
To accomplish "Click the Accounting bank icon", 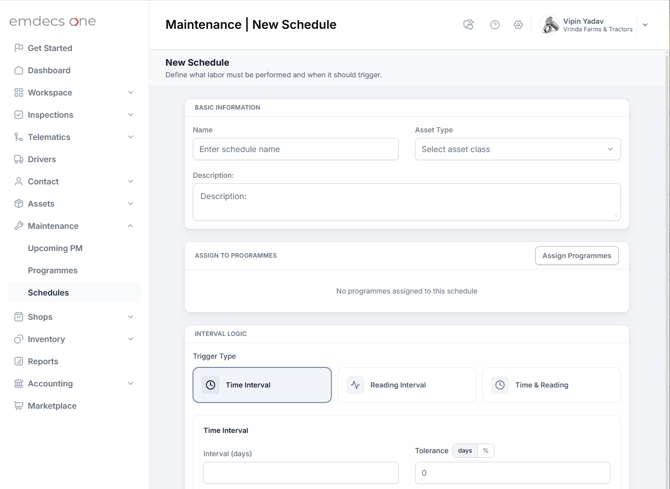I will (18, 383).
